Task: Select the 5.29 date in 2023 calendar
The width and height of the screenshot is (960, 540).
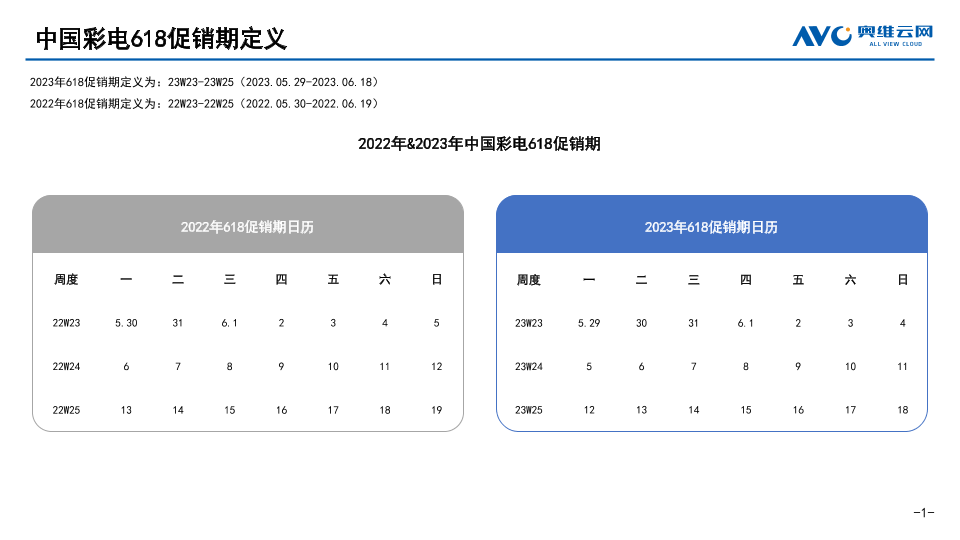Action: click(589, 323)
